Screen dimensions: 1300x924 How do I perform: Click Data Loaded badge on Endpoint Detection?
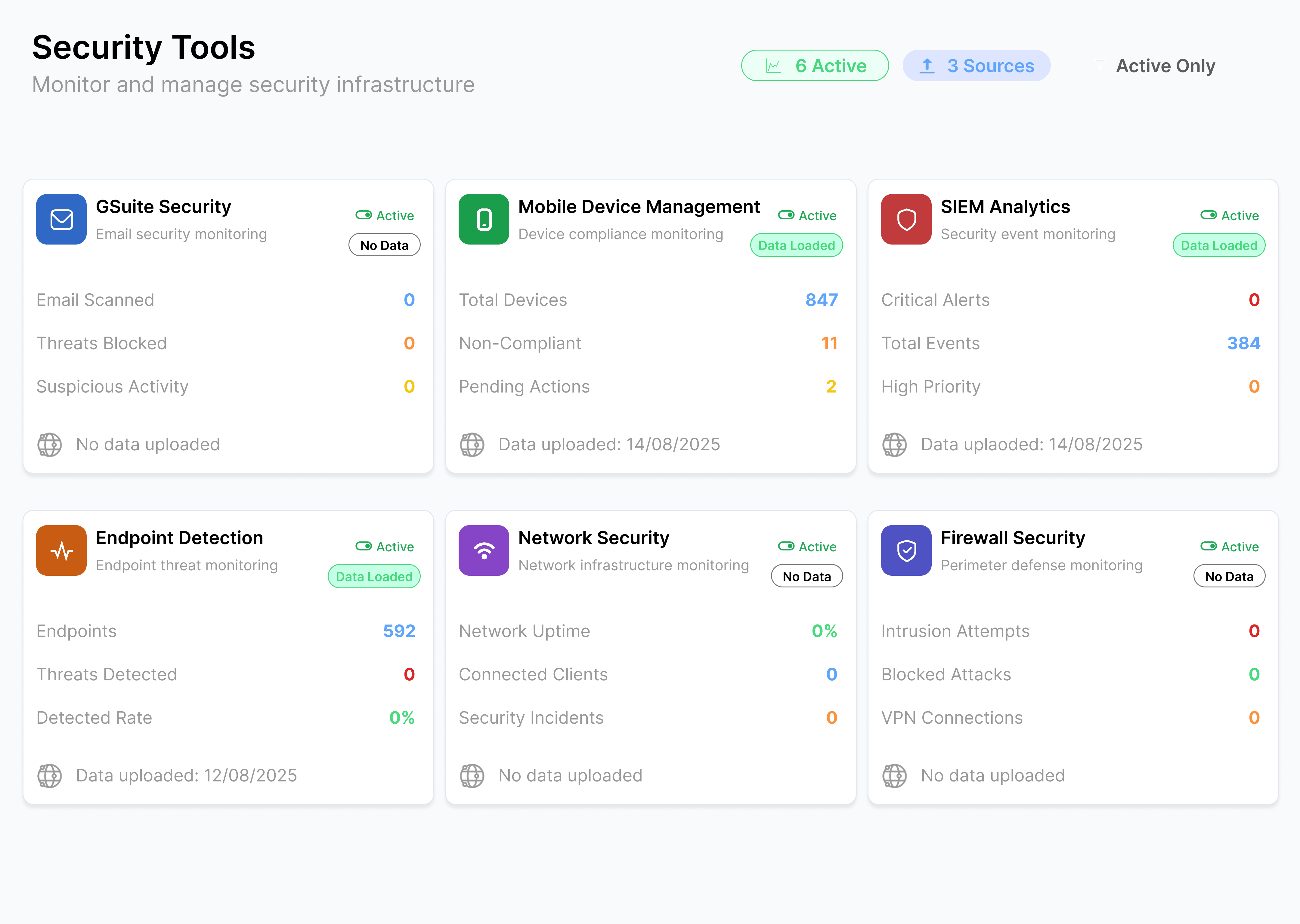pos(374,576)
